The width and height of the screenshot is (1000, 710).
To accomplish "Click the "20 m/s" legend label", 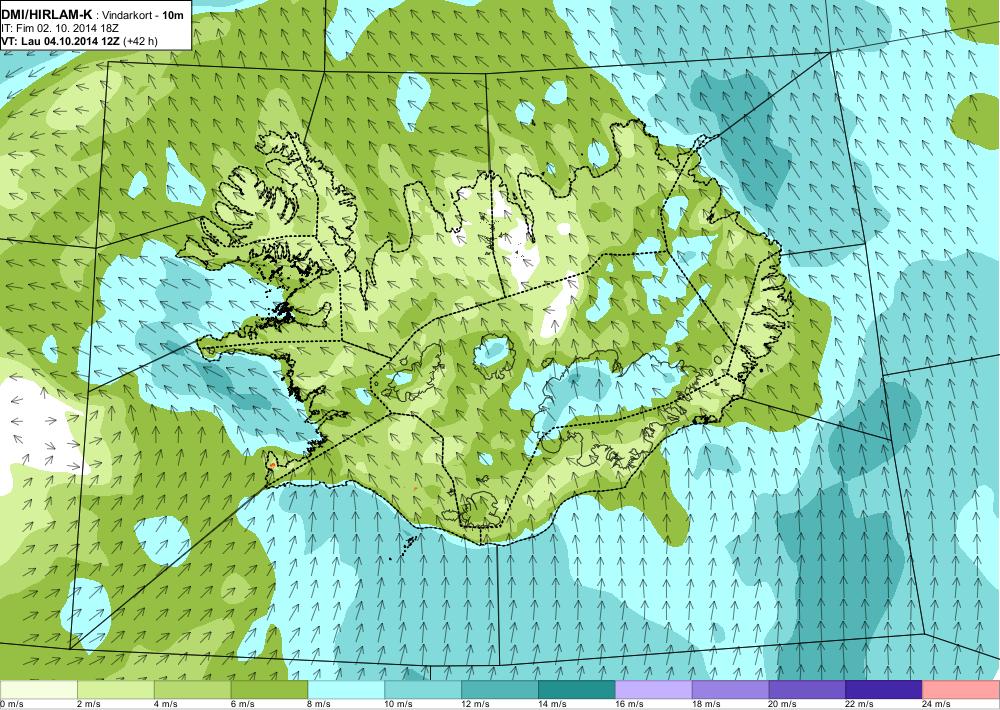I will tap(783, 704).
